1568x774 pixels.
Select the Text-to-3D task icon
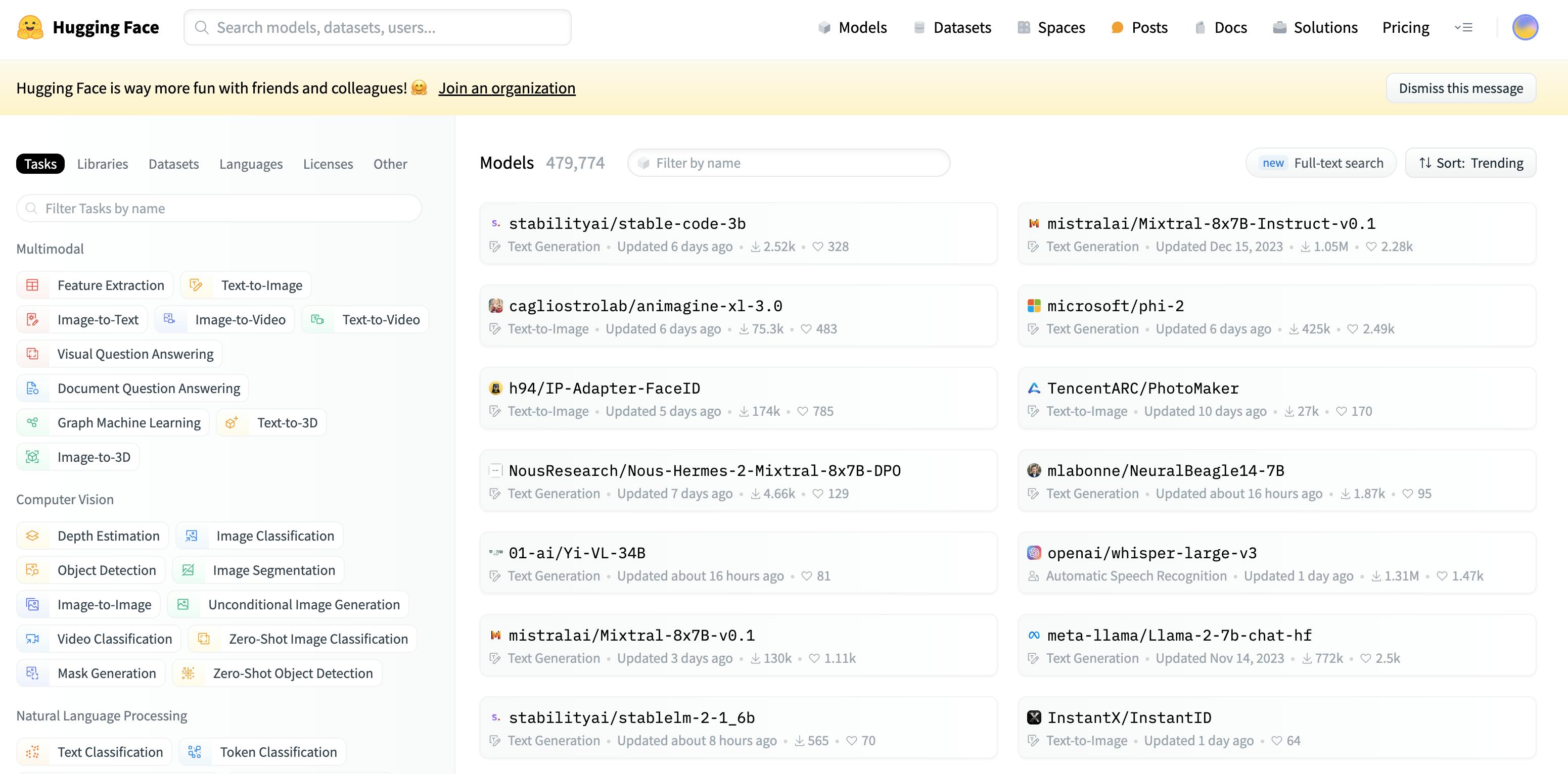(x=232, y=422)
